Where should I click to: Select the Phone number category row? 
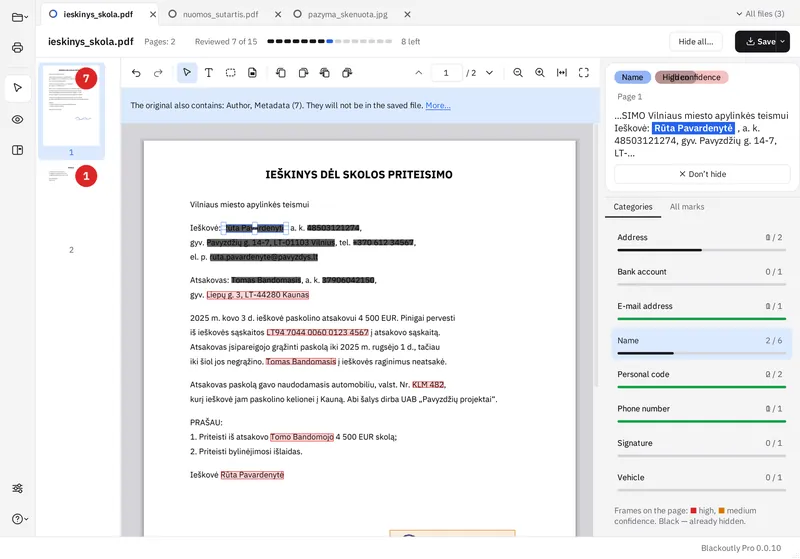702,413
